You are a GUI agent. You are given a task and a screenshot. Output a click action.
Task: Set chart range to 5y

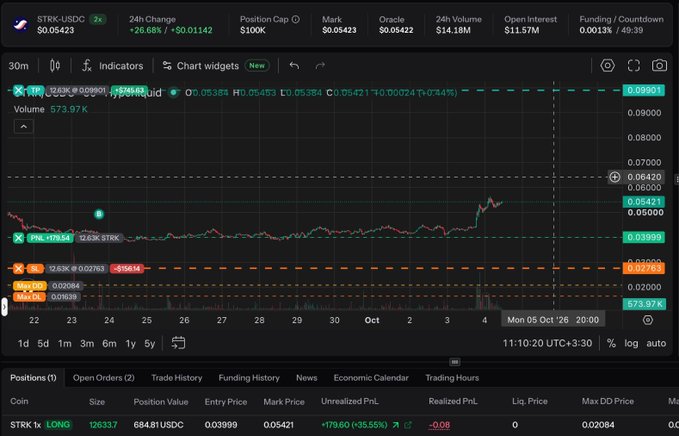click(149, 343)
